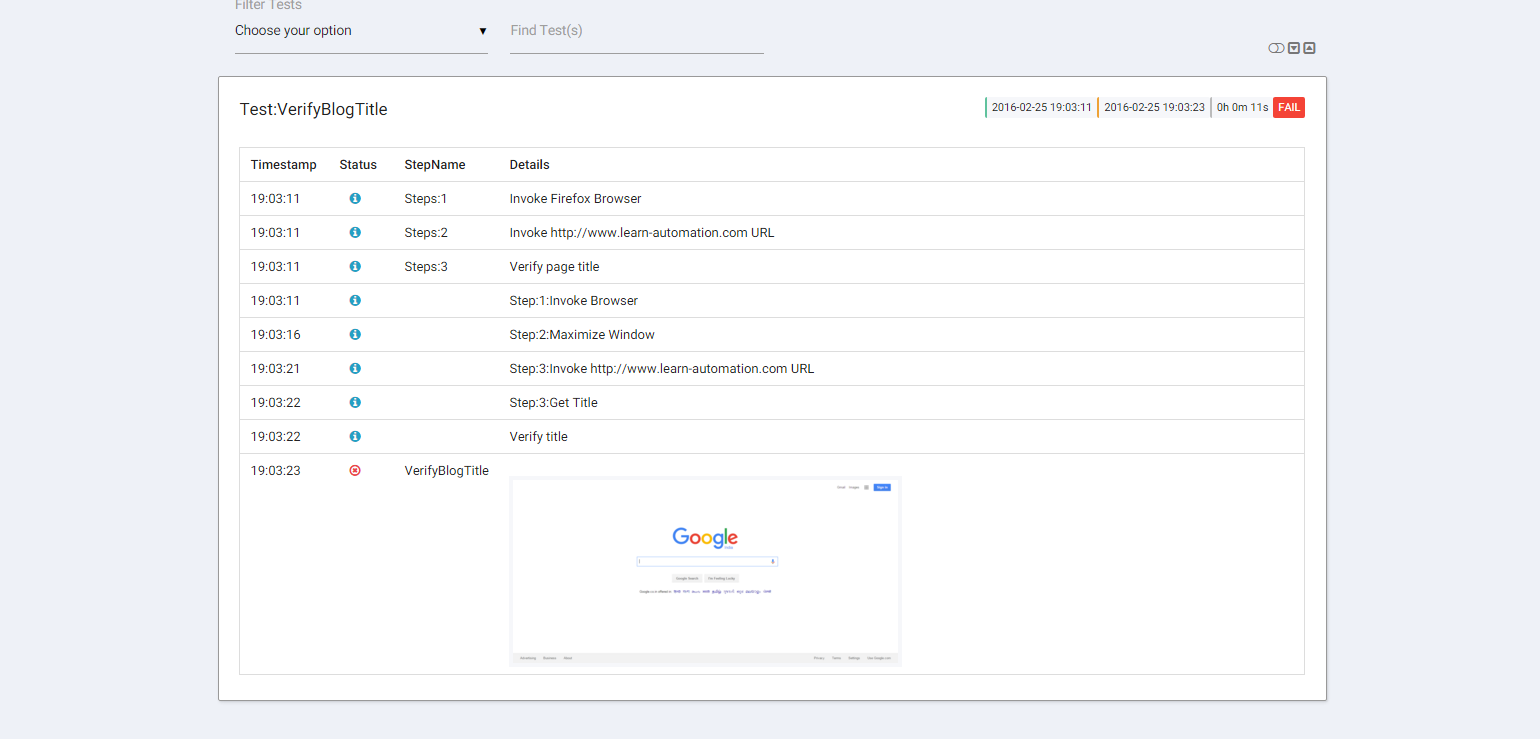Toggle the status indicator for Verify page title
The height and width of the screenshot is (739, 1540).
tap(355, 266)
